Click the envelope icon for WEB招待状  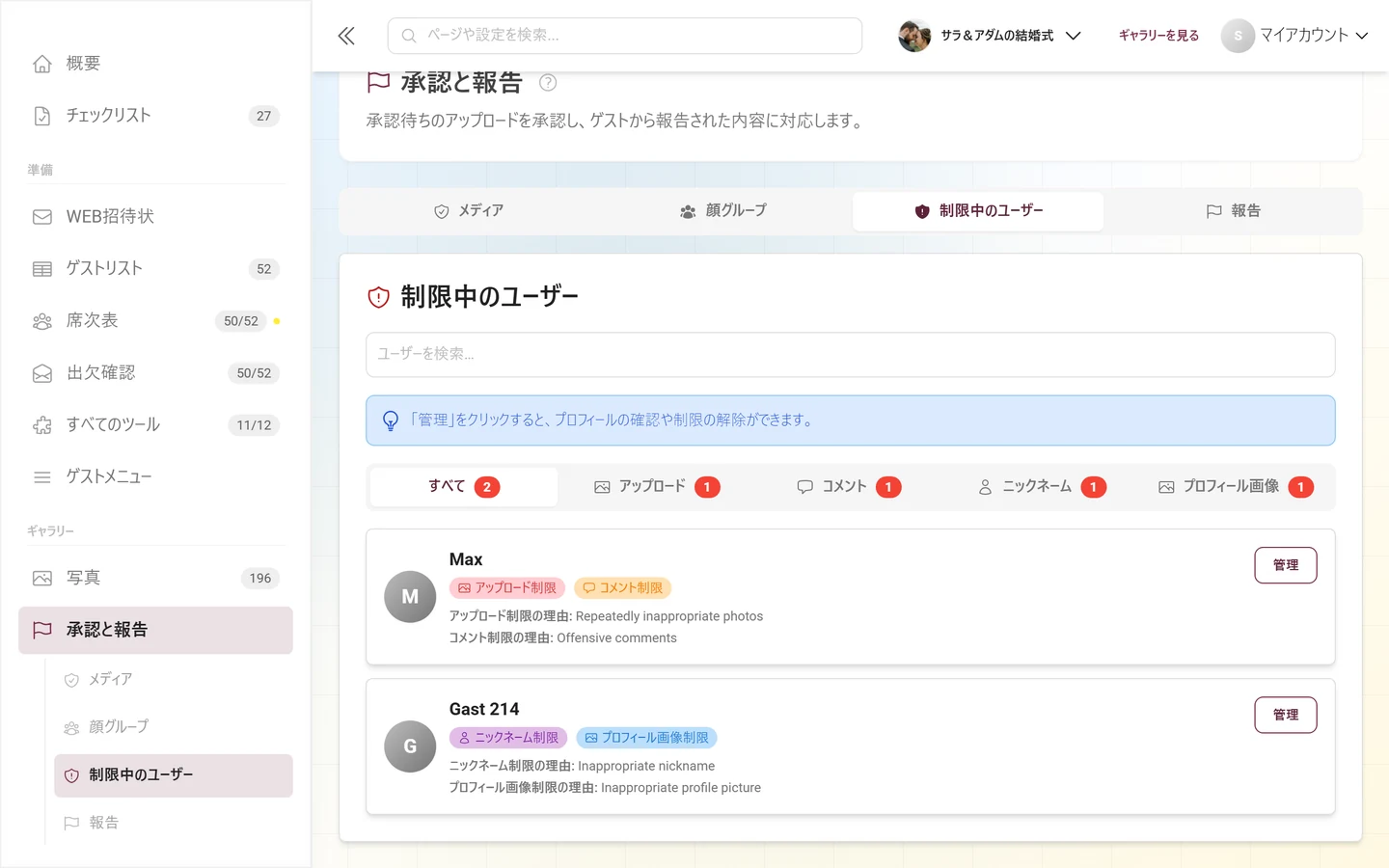pyautogui.click(x=42, y=217)
